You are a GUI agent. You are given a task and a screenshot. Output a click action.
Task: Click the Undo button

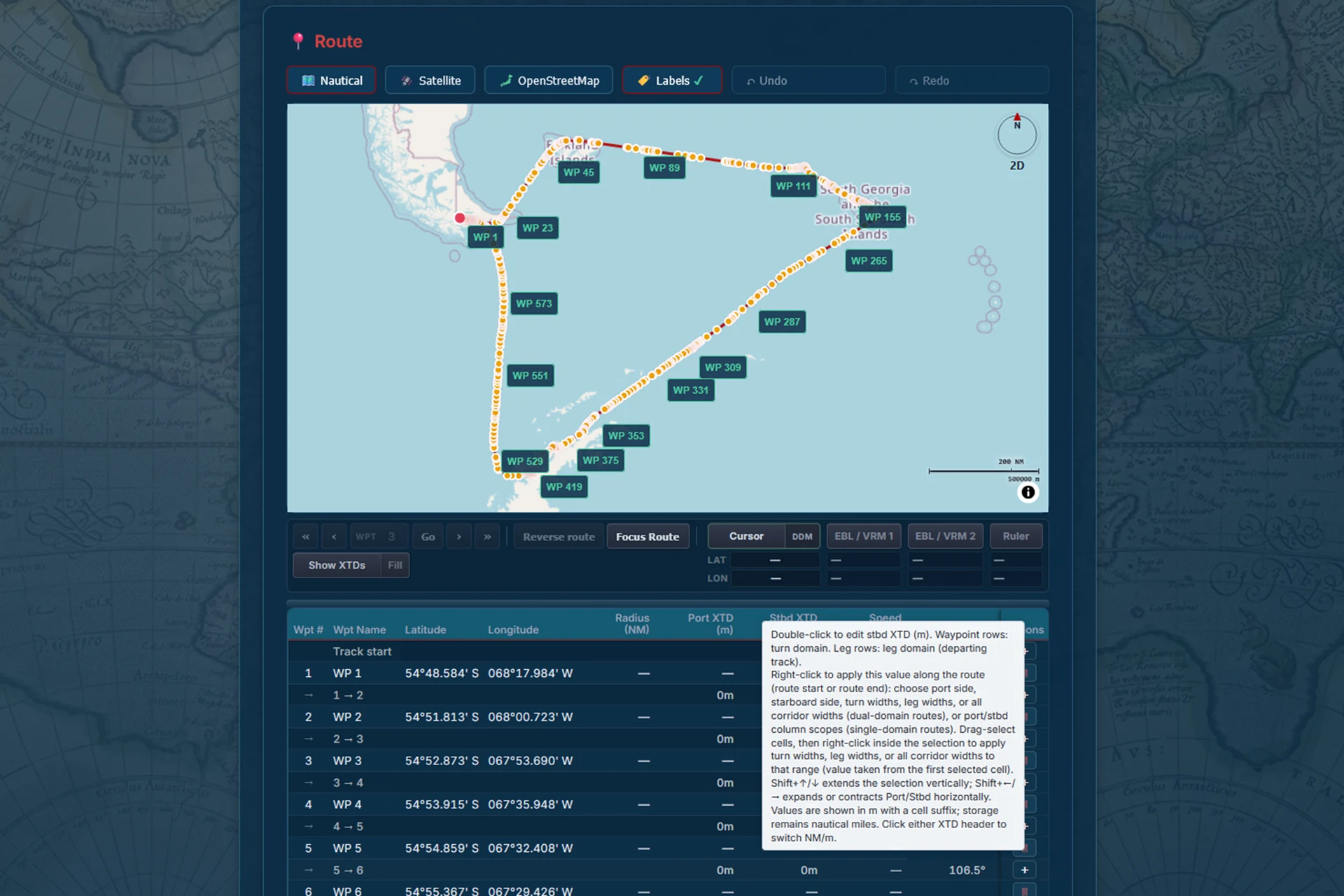click(x=808, y=80)
